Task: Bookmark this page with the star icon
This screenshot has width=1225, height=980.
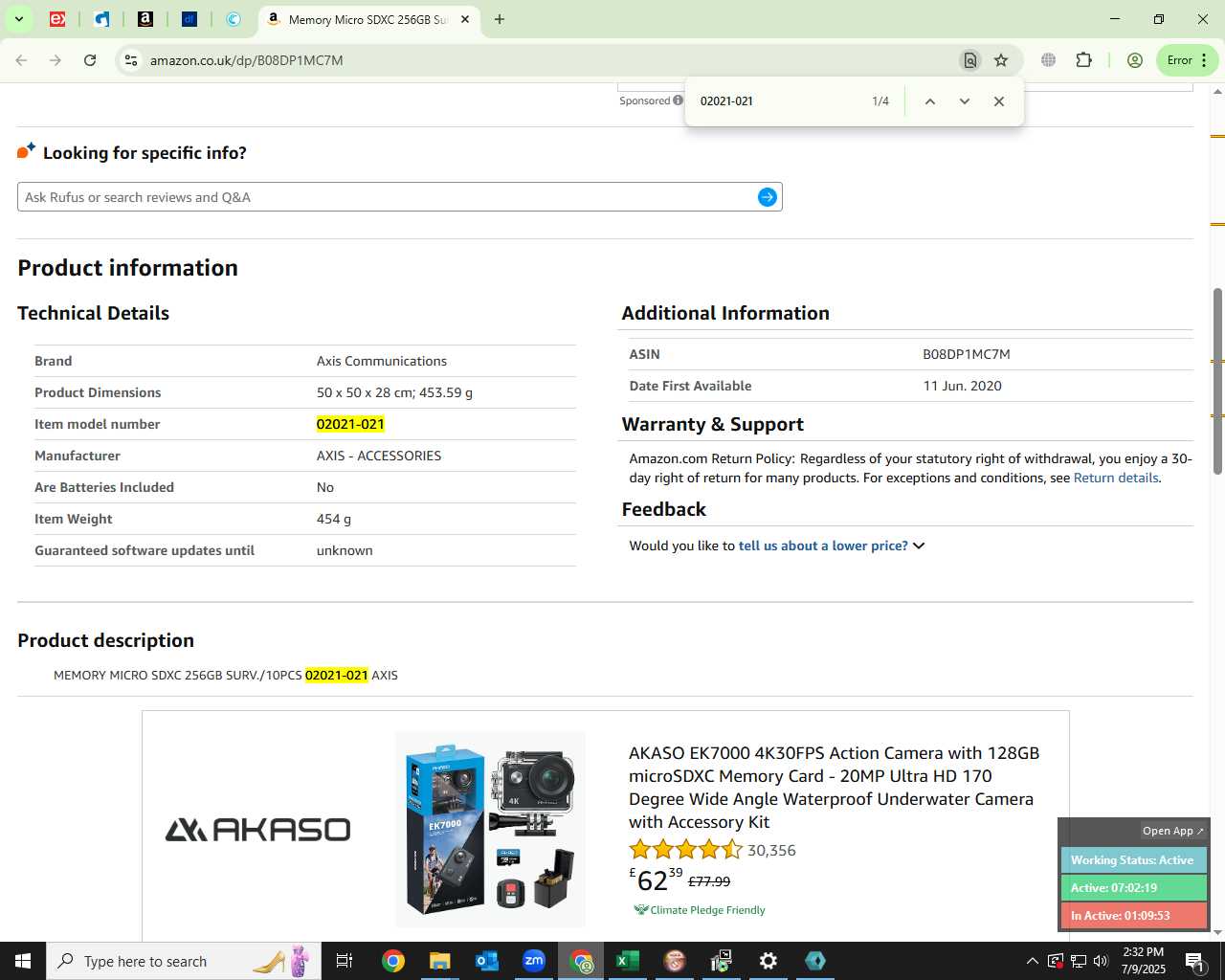Action: pyautogui.click(x=1001, y=60)
